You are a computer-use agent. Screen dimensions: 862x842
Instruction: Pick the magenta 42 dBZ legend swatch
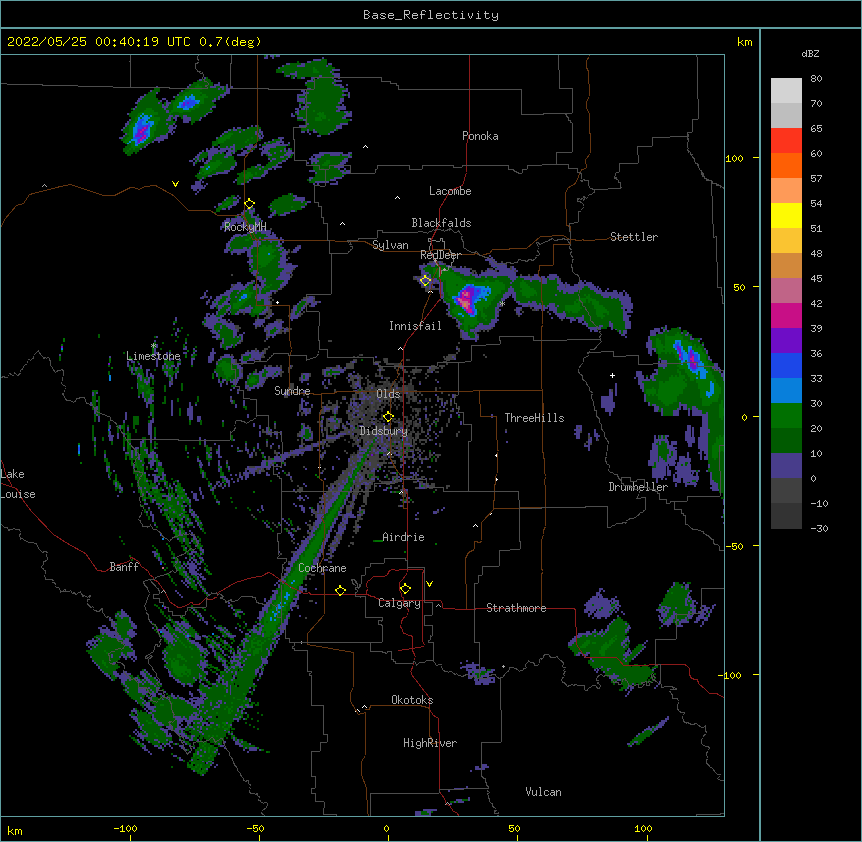[x=786, y=315]
